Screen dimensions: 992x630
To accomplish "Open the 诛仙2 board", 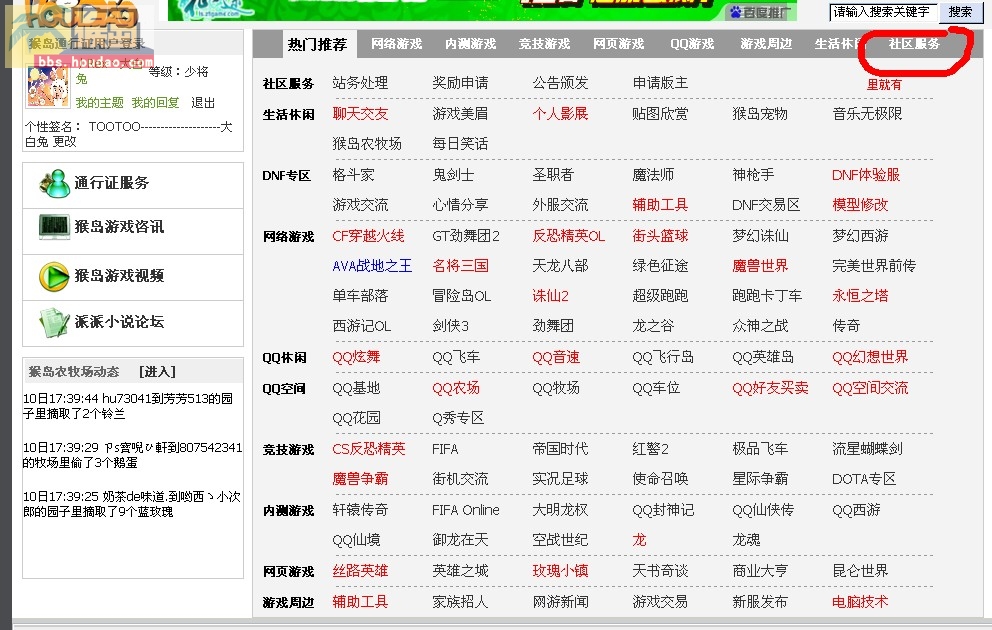I will (x=550, y=296).
